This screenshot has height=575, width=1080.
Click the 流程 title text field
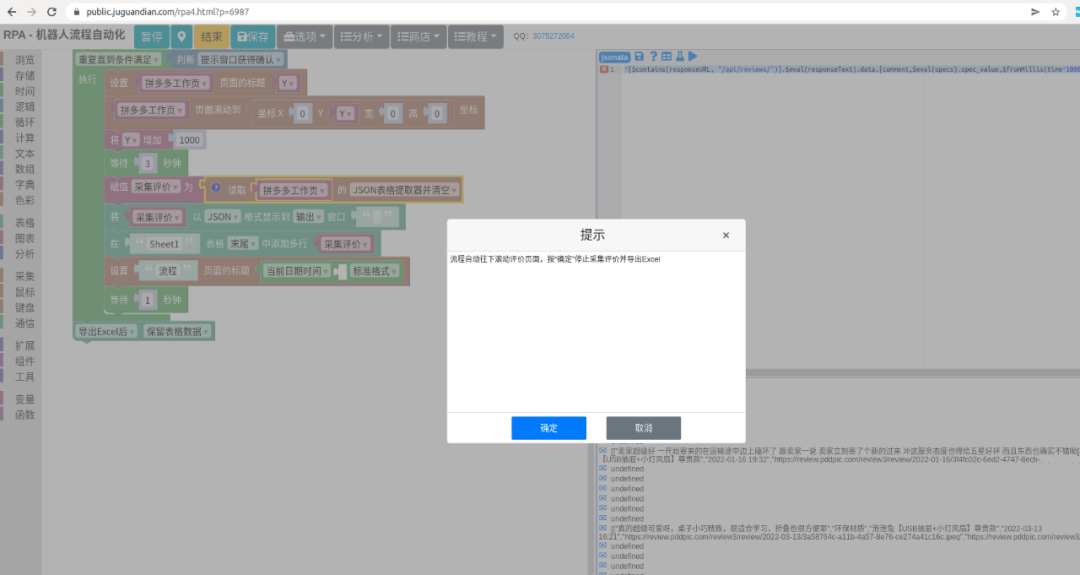(x=167, y=271)
